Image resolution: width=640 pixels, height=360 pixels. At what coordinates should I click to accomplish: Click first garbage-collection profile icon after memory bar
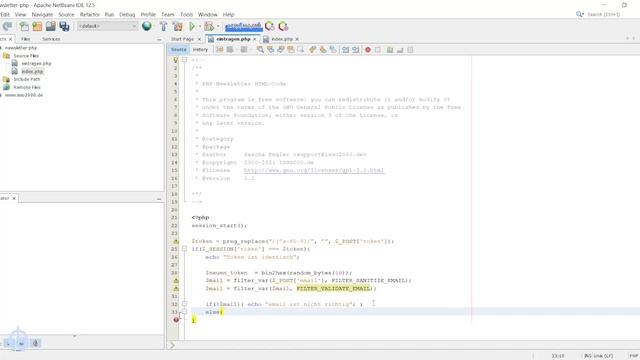pos(270,27)
